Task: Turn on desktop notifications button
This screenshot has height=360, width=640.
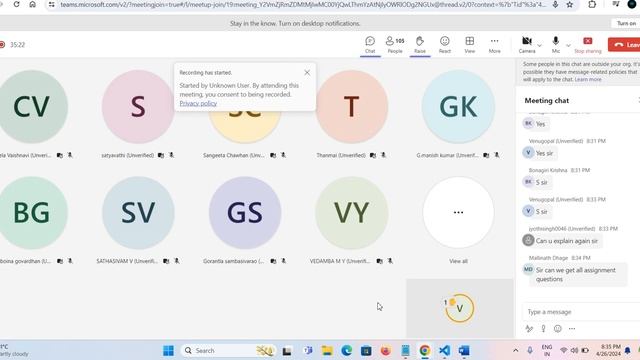Action: pyautogui.click(x=626, y=23)
